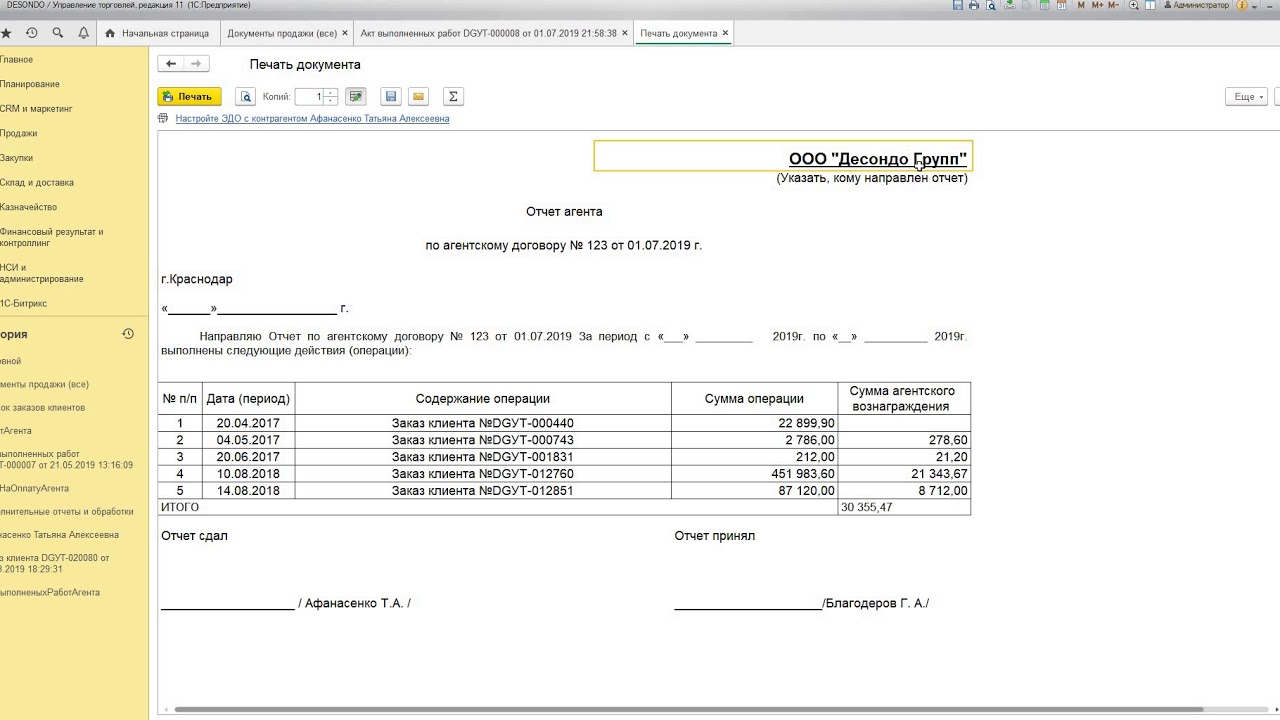Click Администратор user label
This screenshot has width=1280, height=720.
1196,5
